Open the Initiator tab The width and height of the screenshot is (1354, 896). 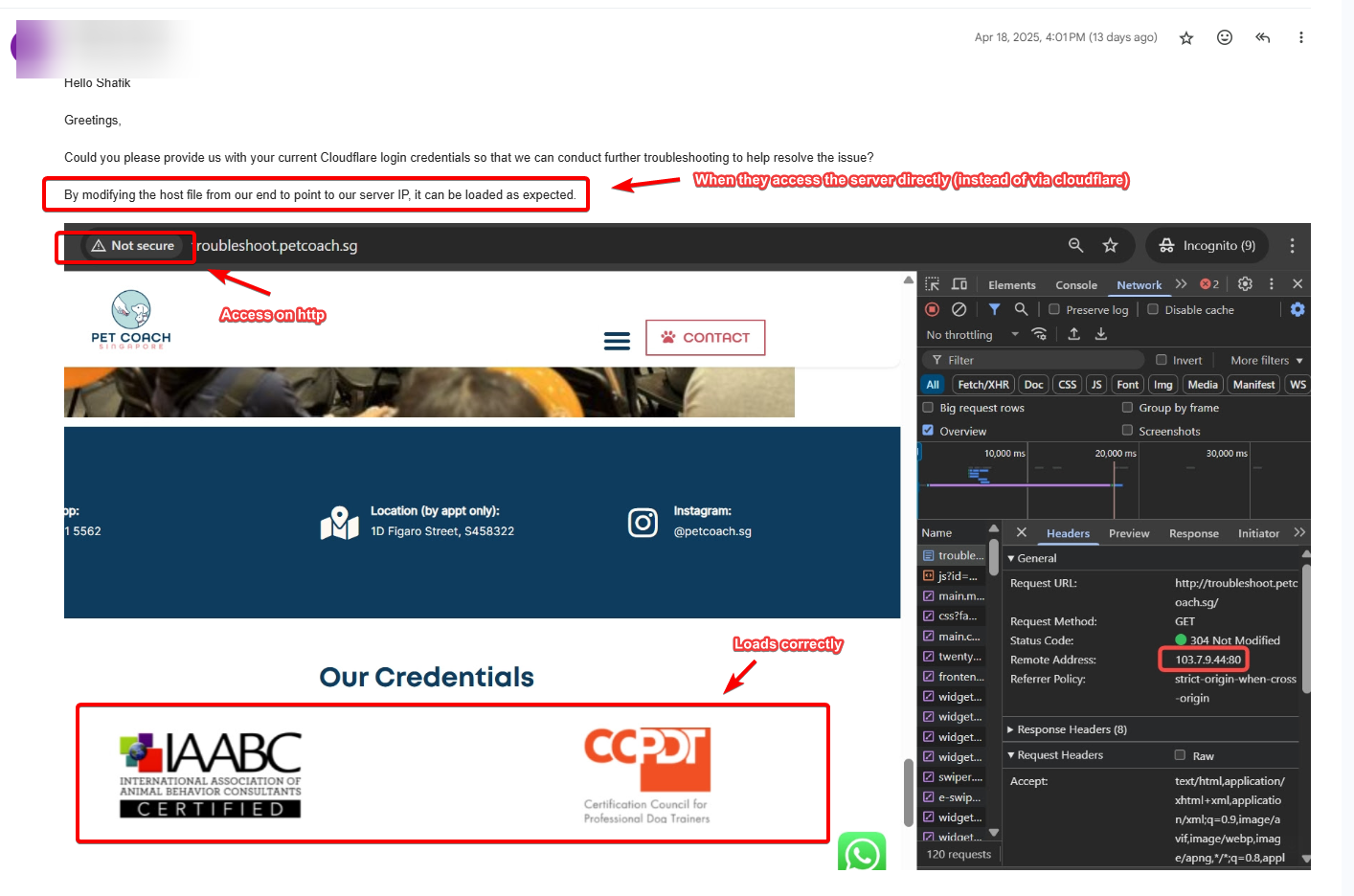tap(1258, 533)
